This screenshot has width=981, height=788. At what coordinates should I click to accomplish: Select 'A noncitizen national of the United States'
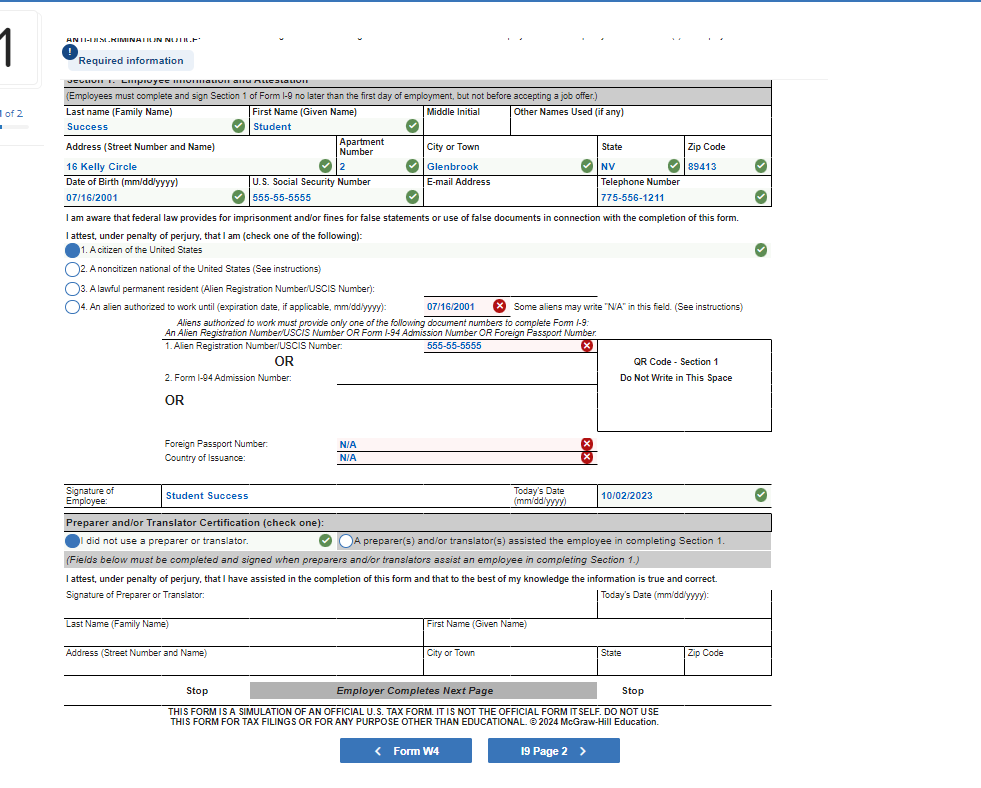click(x=73, y=270)
